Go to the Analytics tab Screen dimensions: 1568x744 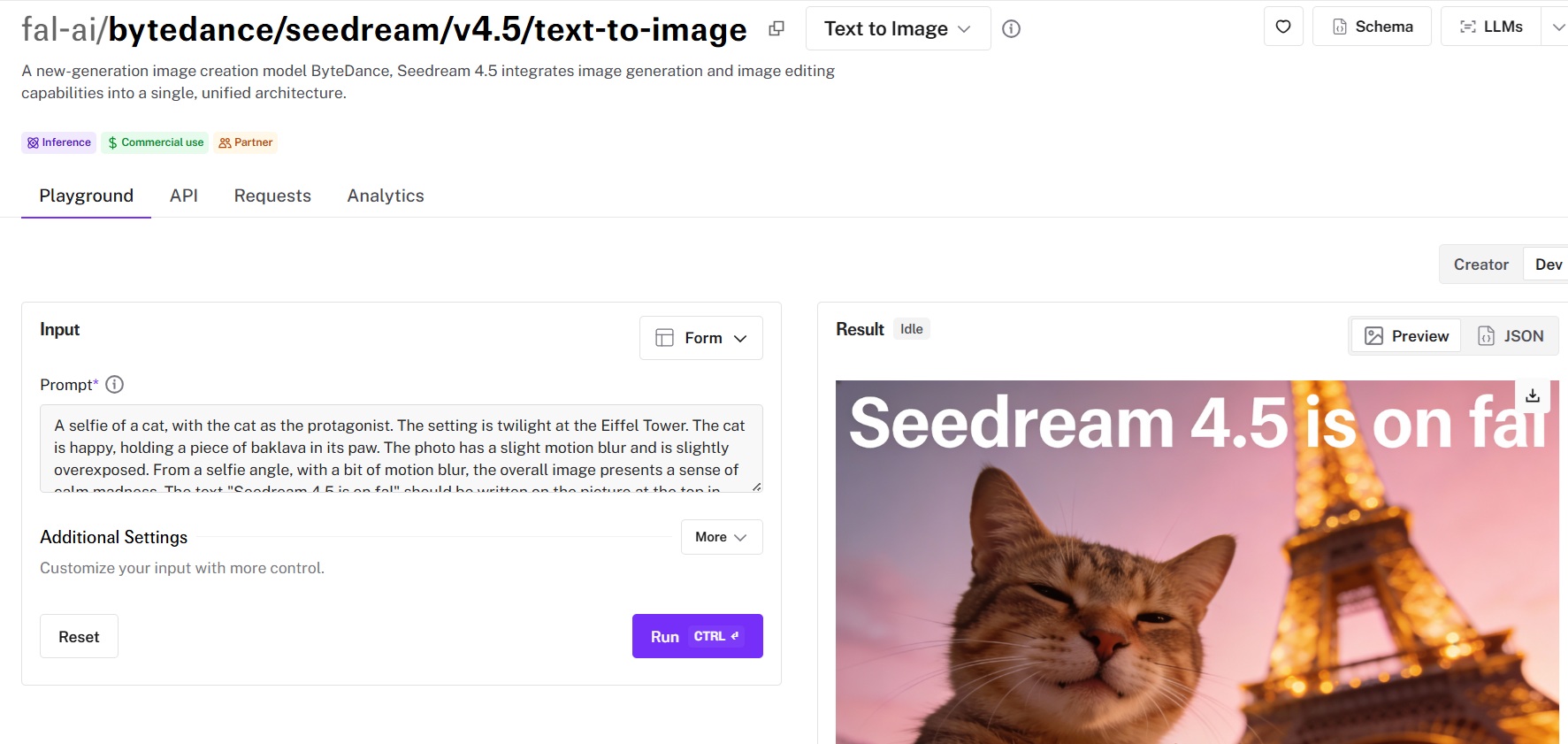tap(386, 196)
